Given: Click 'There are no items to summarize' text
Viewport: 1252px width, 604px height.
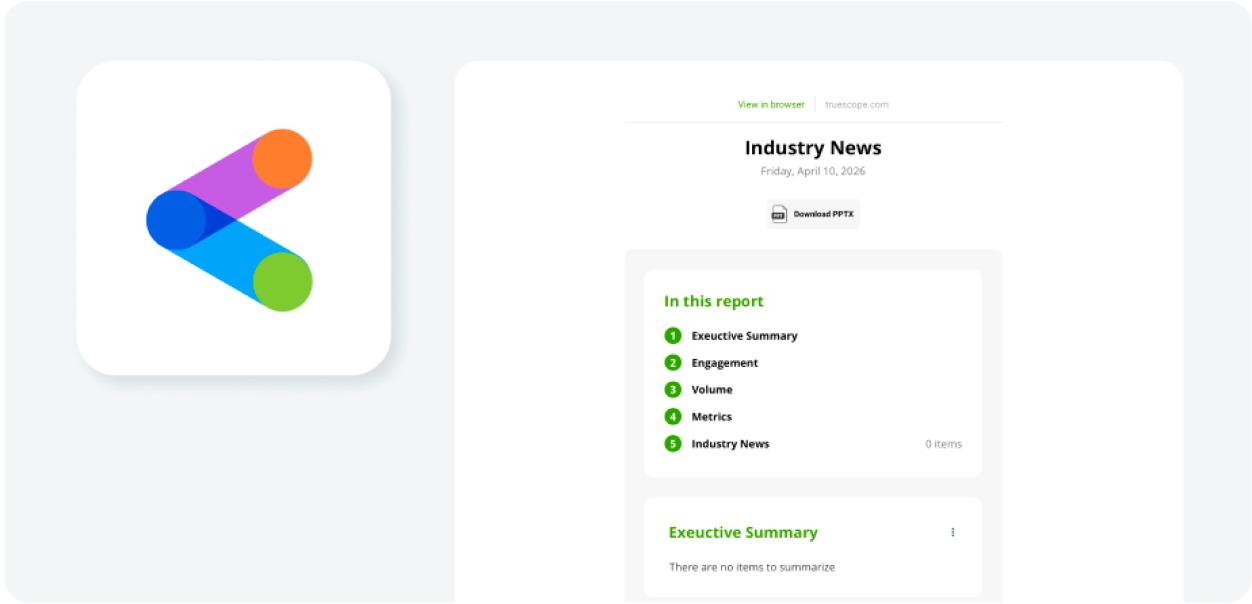Looking at the screenshot, I should 752,567.
